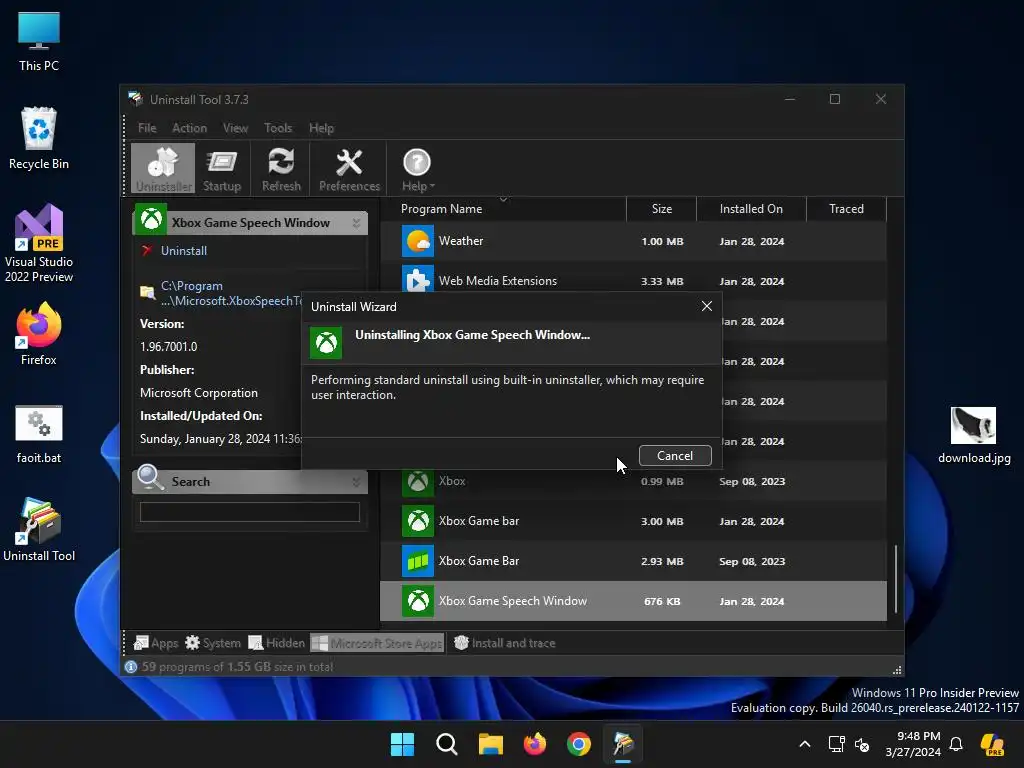
Task: Open This PC desktop icon
Action: 39,42
